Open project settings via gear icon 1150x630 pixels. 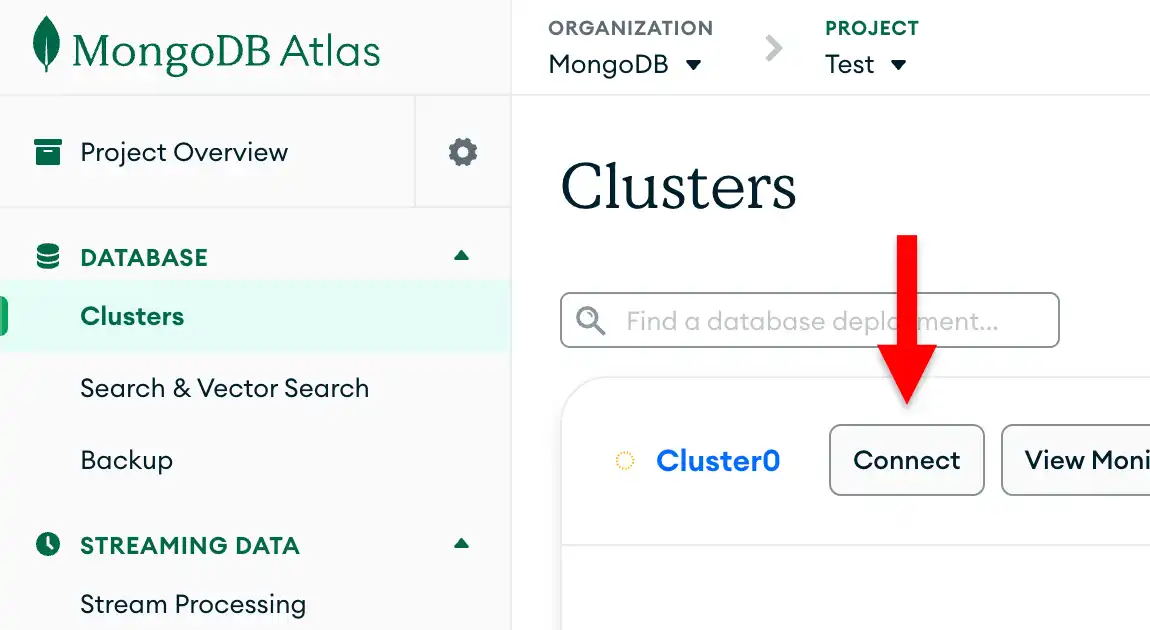click(x=462, y=152)
